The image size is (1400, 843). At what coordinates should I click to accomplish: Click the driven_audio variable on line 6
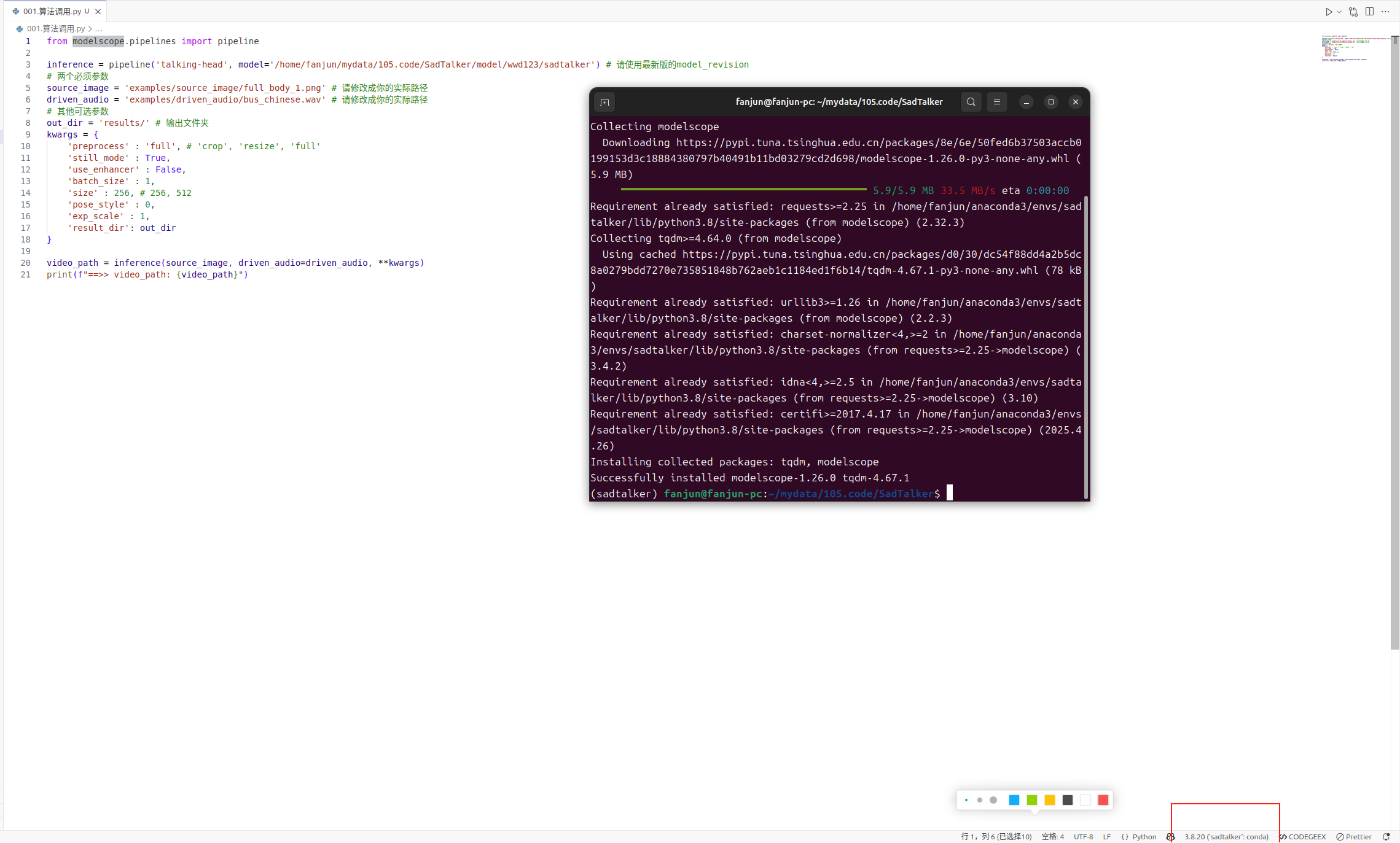[x=77, y=99]
